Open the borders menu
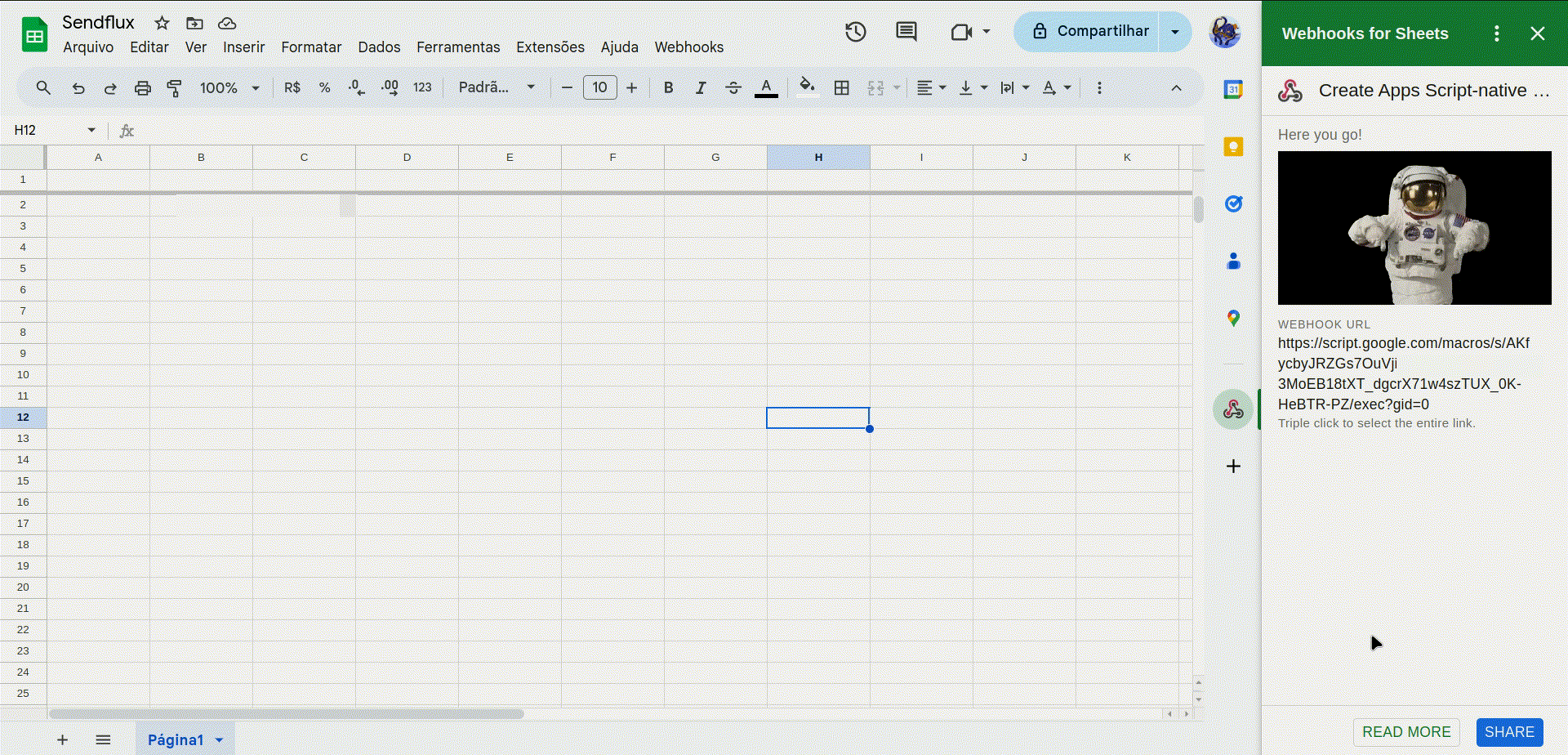Screen dimensions: 1568x755 click(842, 87)
